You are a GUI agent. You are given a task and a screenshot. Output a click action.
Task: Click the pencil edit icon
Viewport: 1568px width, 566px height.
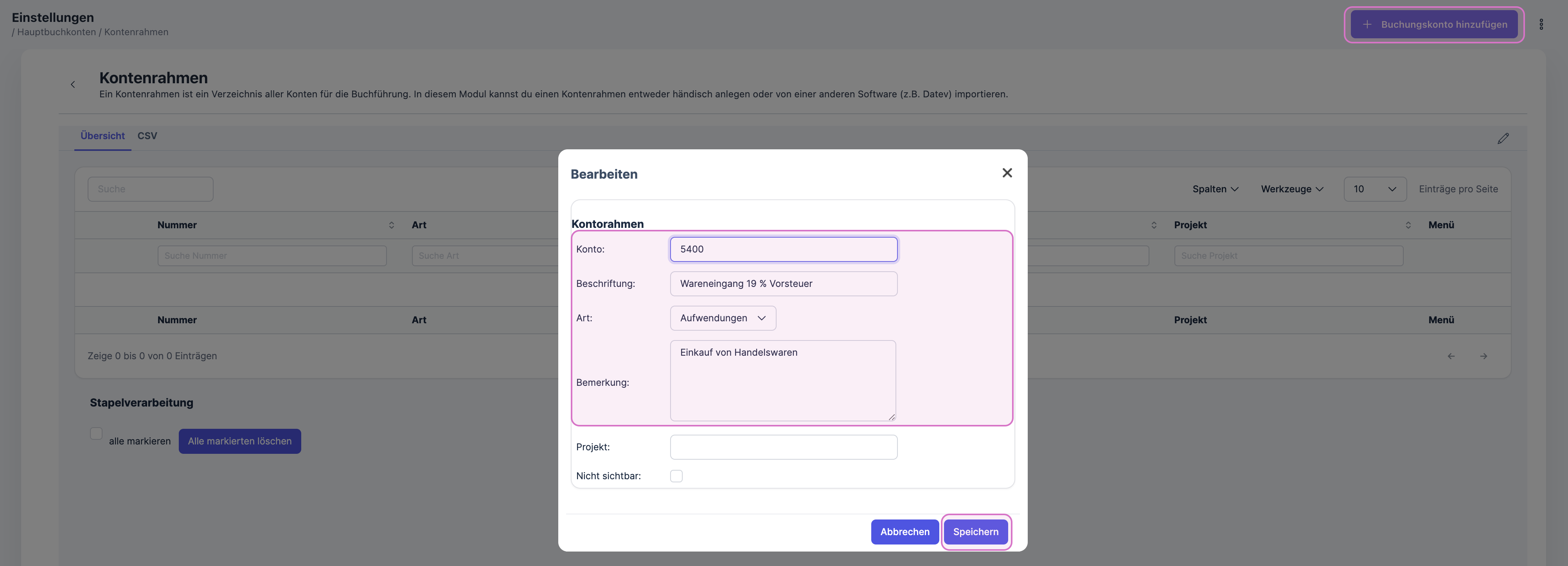[1503, 139]
